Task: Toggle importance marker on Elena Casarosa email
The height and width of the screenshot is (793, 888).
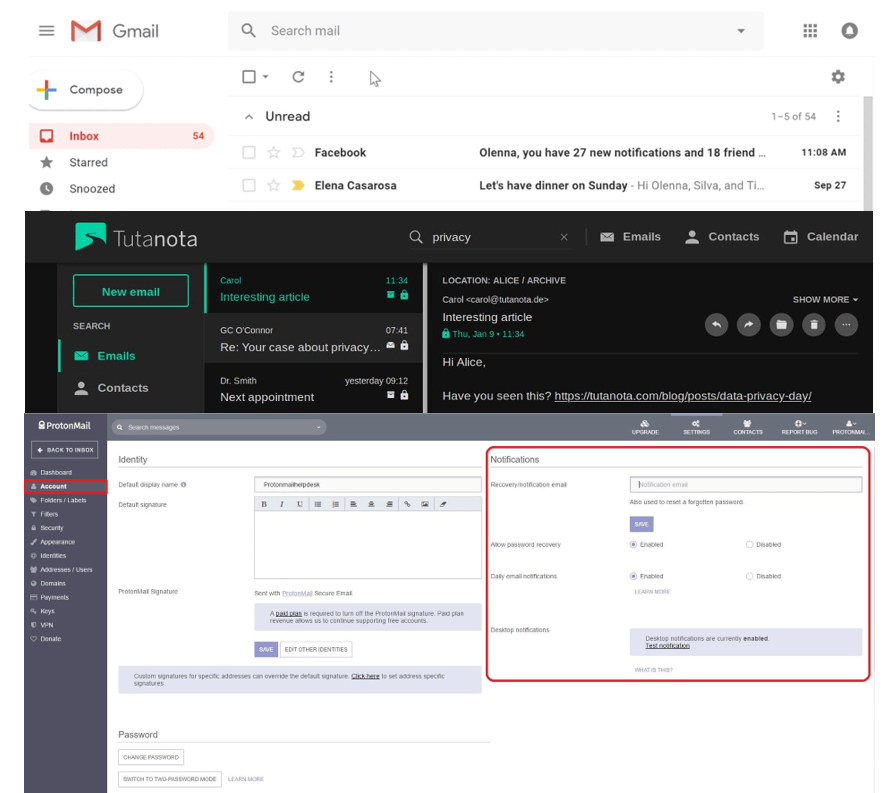Action: [298, 185]
